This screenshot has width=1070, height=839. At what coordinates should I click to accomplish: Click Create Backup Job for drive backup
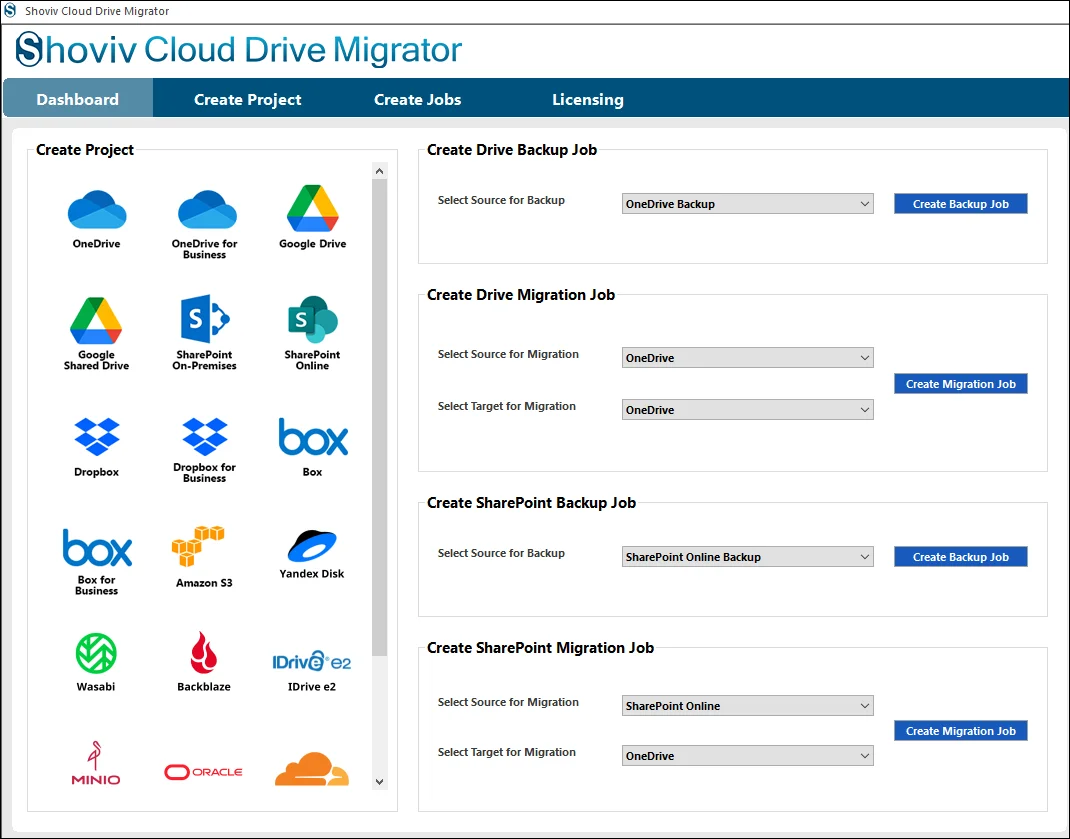pyautogui.click(x=961, y=203)
